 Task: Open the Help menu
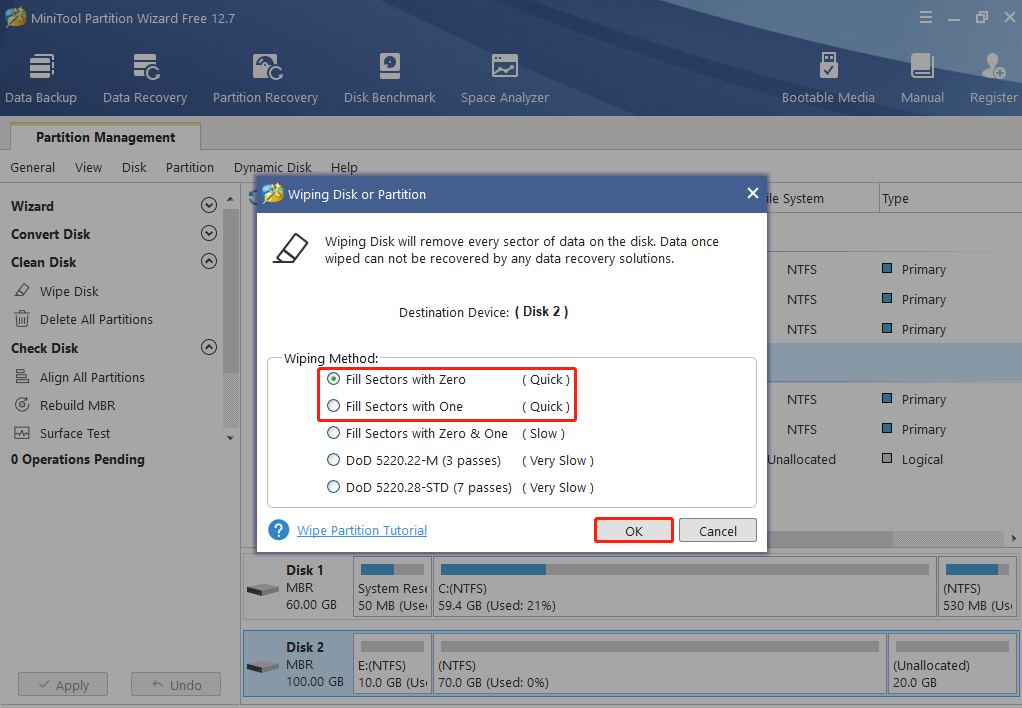344,168
